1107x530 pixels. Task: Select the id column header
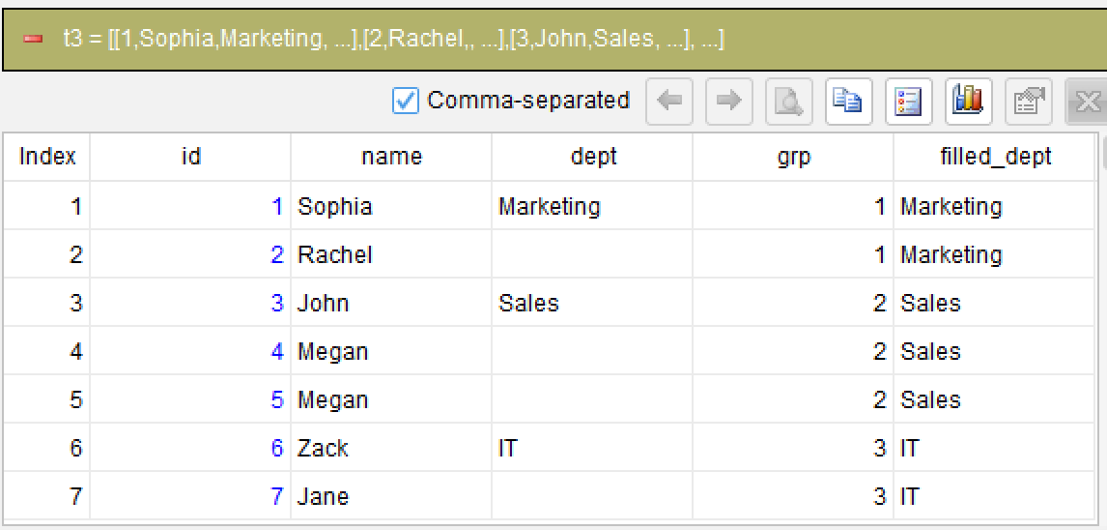[x=191, y=157]
